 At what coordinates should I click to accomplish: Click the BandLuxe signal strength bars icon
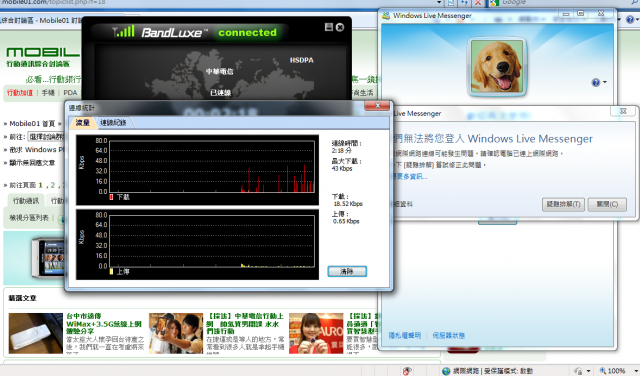(x=123, y=31)
